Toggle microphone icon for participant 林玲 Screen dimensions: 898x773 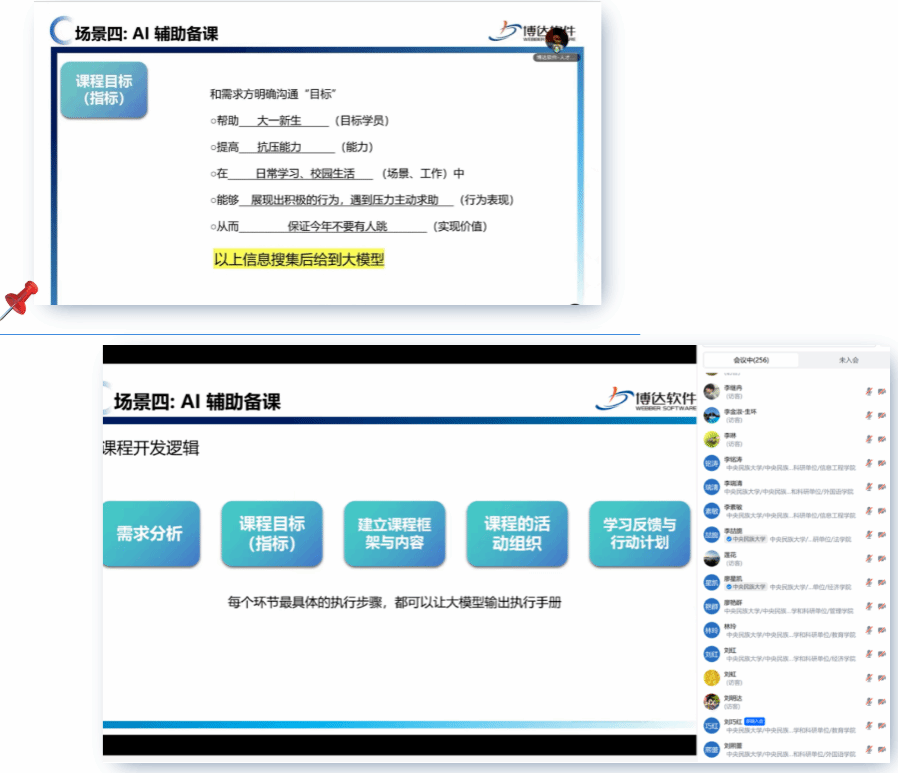click(x=868, y=630)
